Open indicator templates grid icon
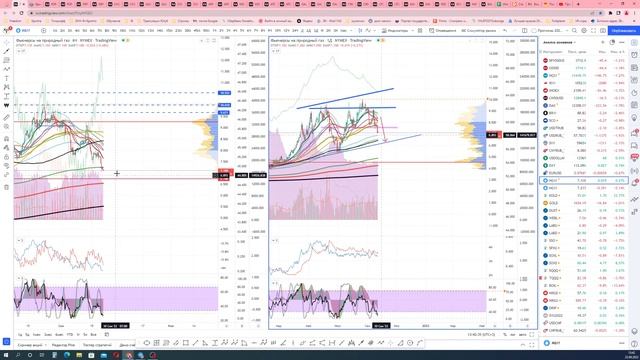The image size is (640, 360). tap(420, 31)
